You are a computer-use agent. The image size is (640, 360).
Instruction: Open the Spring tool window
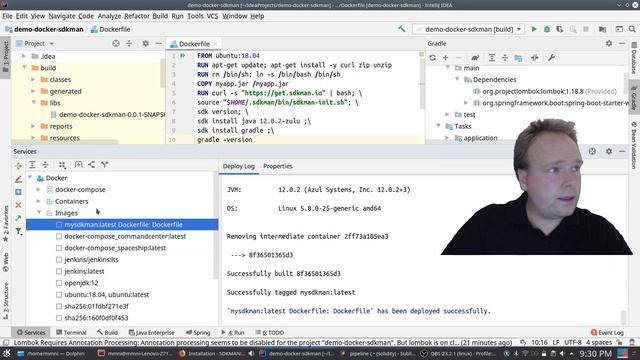tap(198, 333)
